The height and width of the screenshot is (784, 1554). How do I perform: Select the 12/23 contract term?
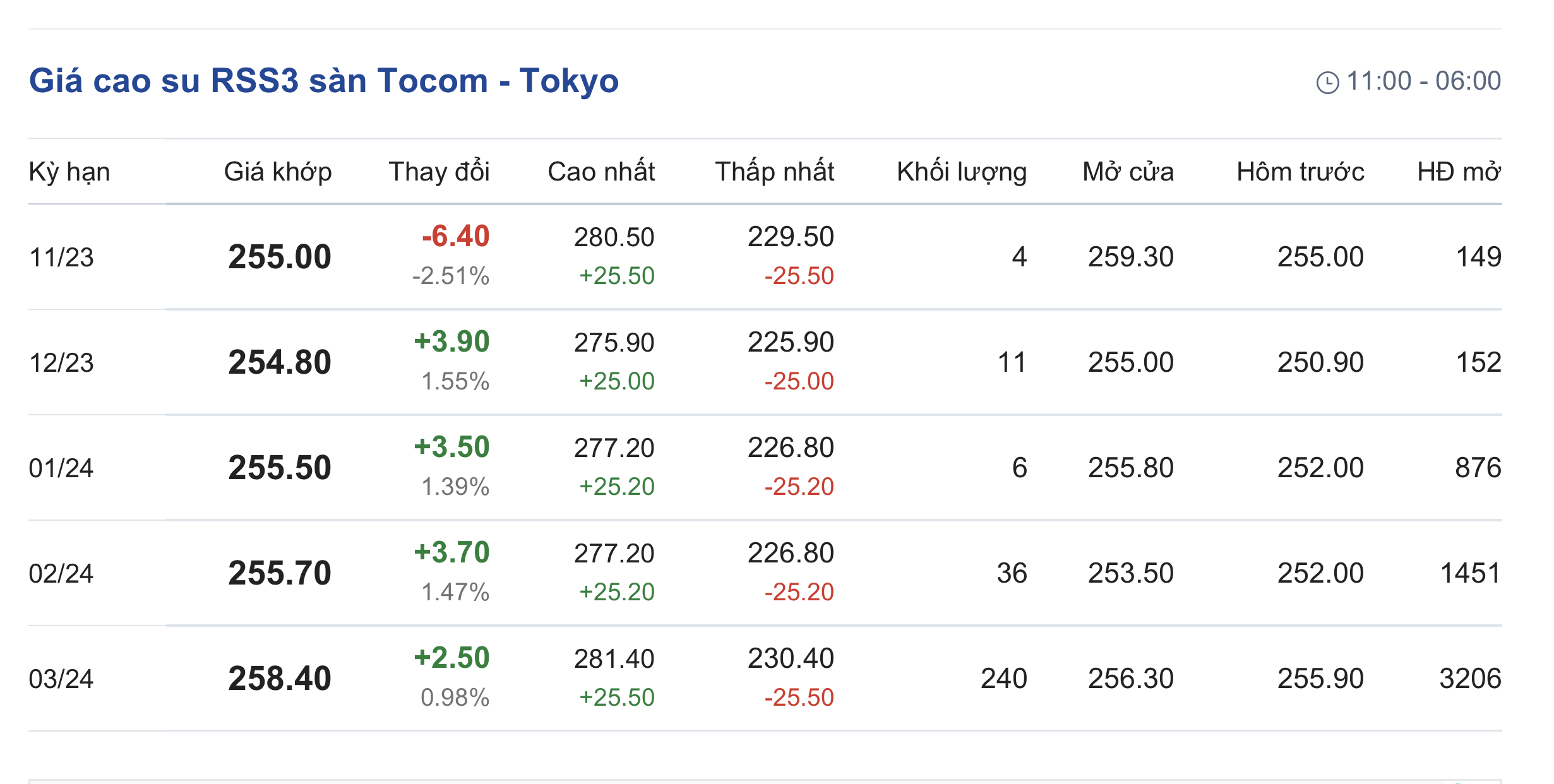click(61, 363)
